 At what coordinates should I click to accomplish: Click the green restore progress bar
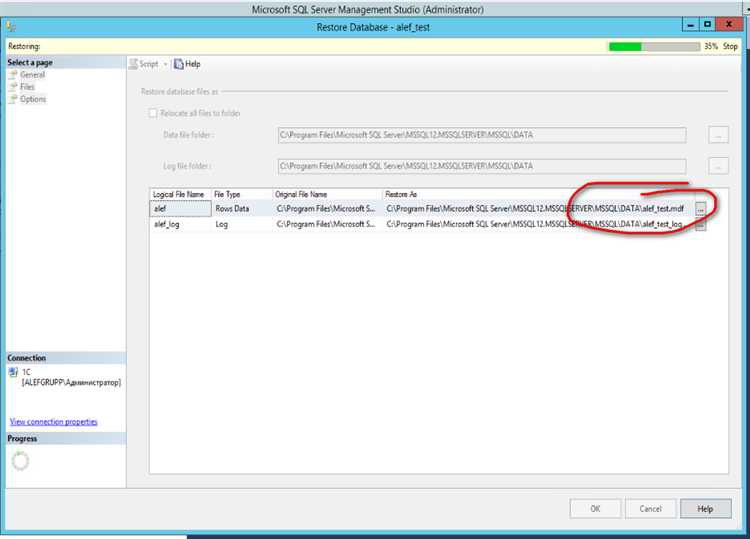654,46
